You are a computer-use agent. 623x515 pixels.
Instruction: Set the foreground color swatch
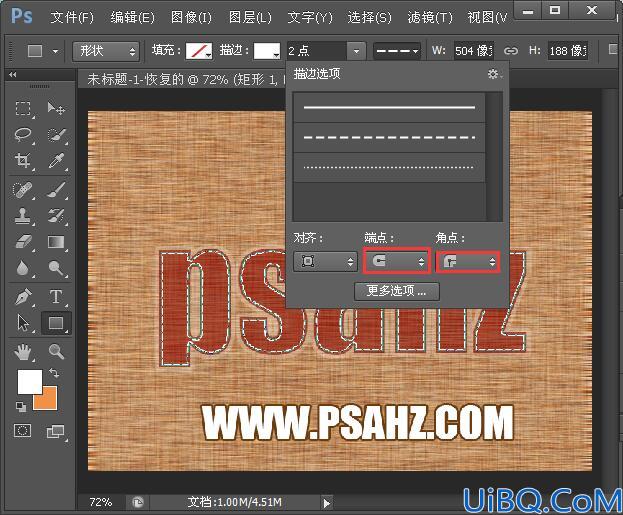click(29, 381)
